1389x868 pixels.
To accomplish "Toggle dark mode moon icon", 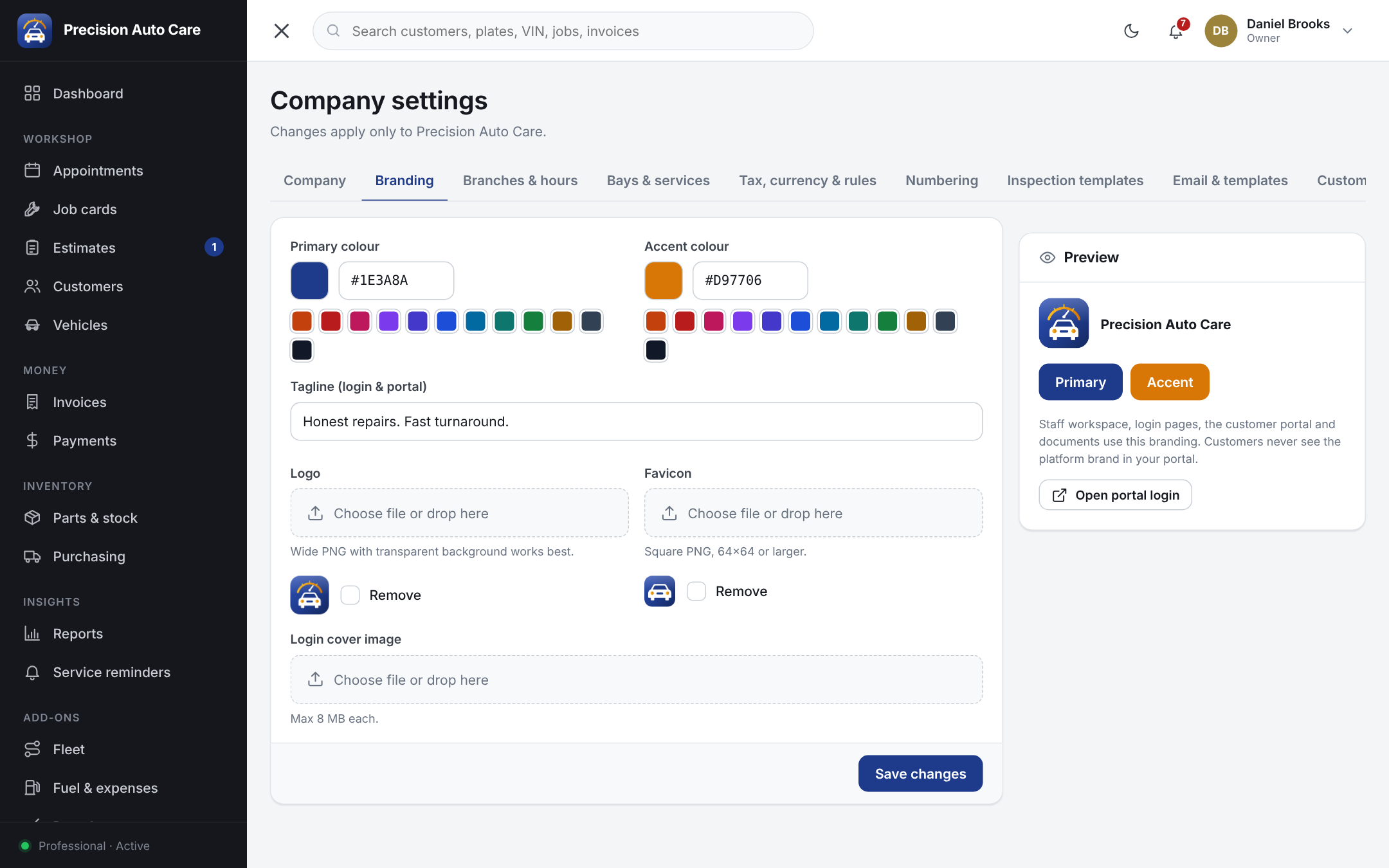I will click(1131, 31).
